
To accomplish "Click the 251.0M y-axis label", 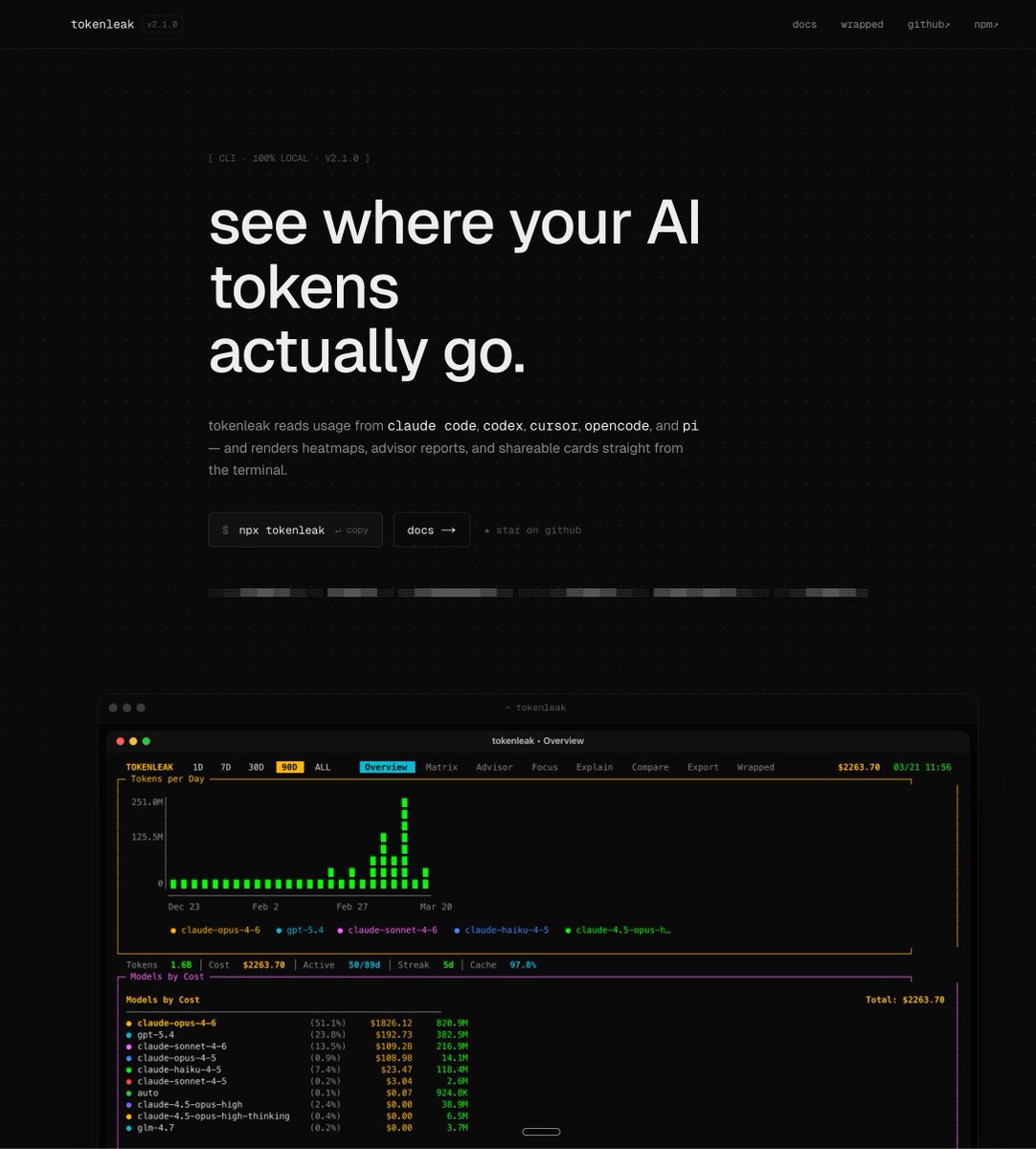I will pyautogui.click(x=147, y=801).
